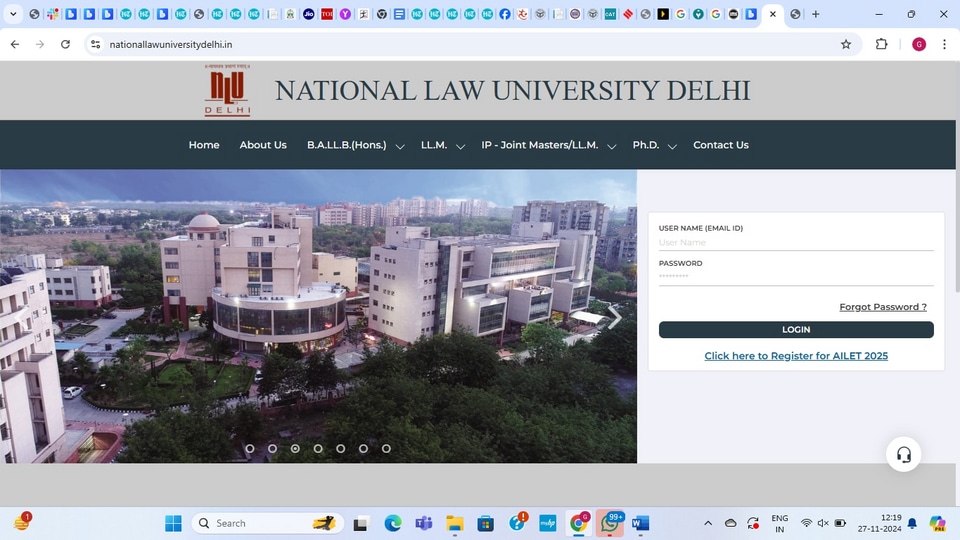Select the fifth carousel slide dot

[340, 448]
